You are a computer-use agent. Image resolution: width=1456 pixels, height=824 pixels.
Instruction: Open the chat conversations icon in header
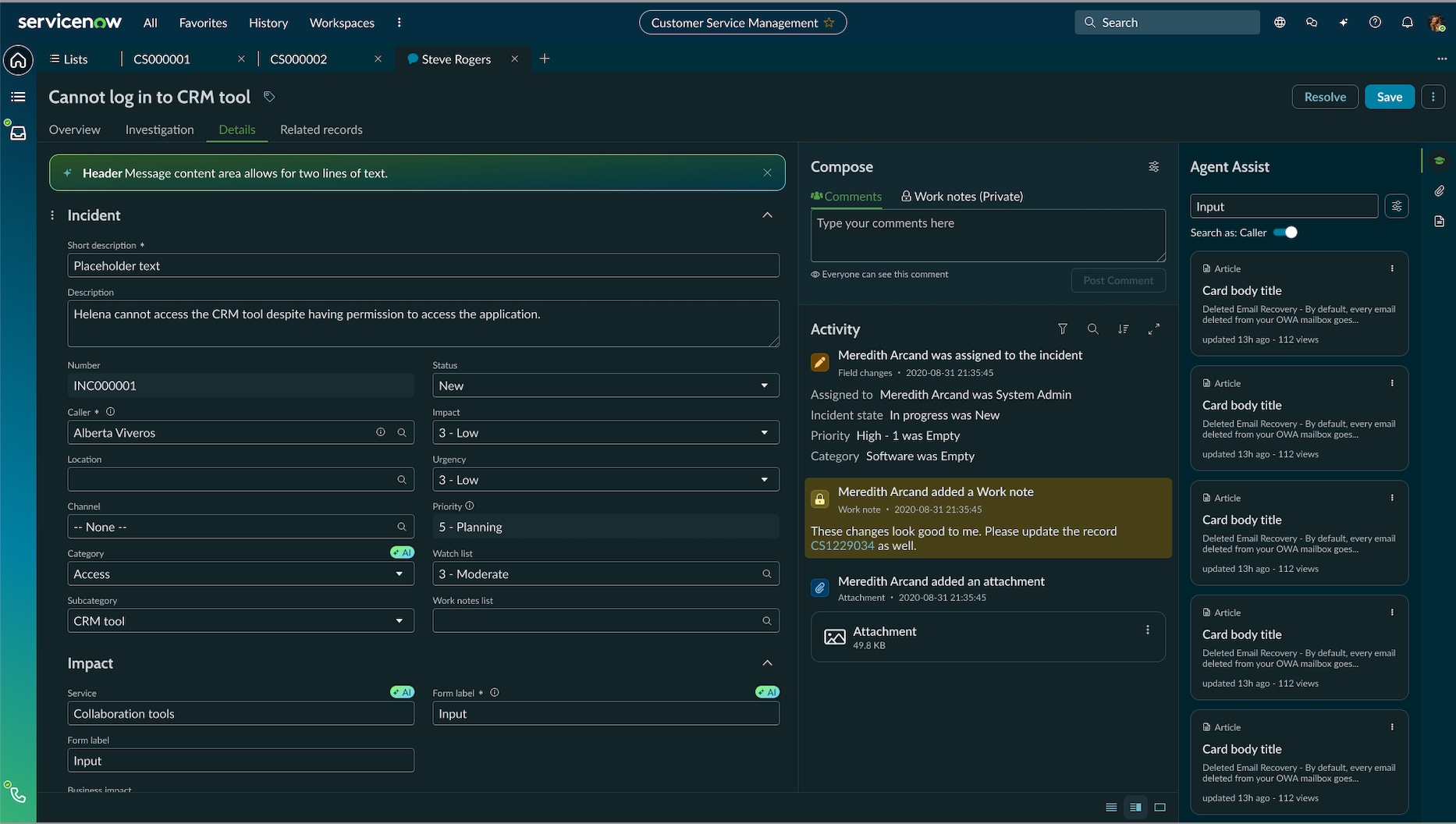tap(1312, 23)
